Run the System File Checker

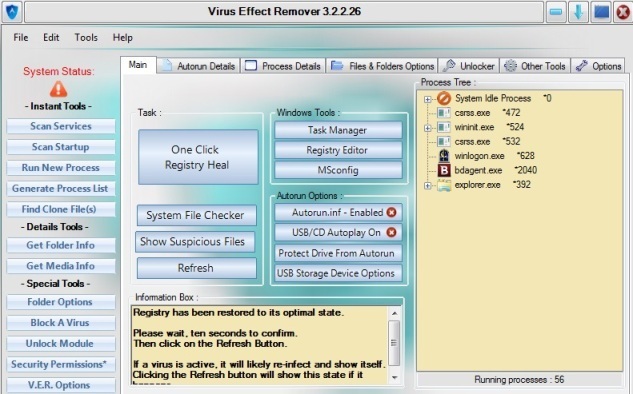coord(196,215)
